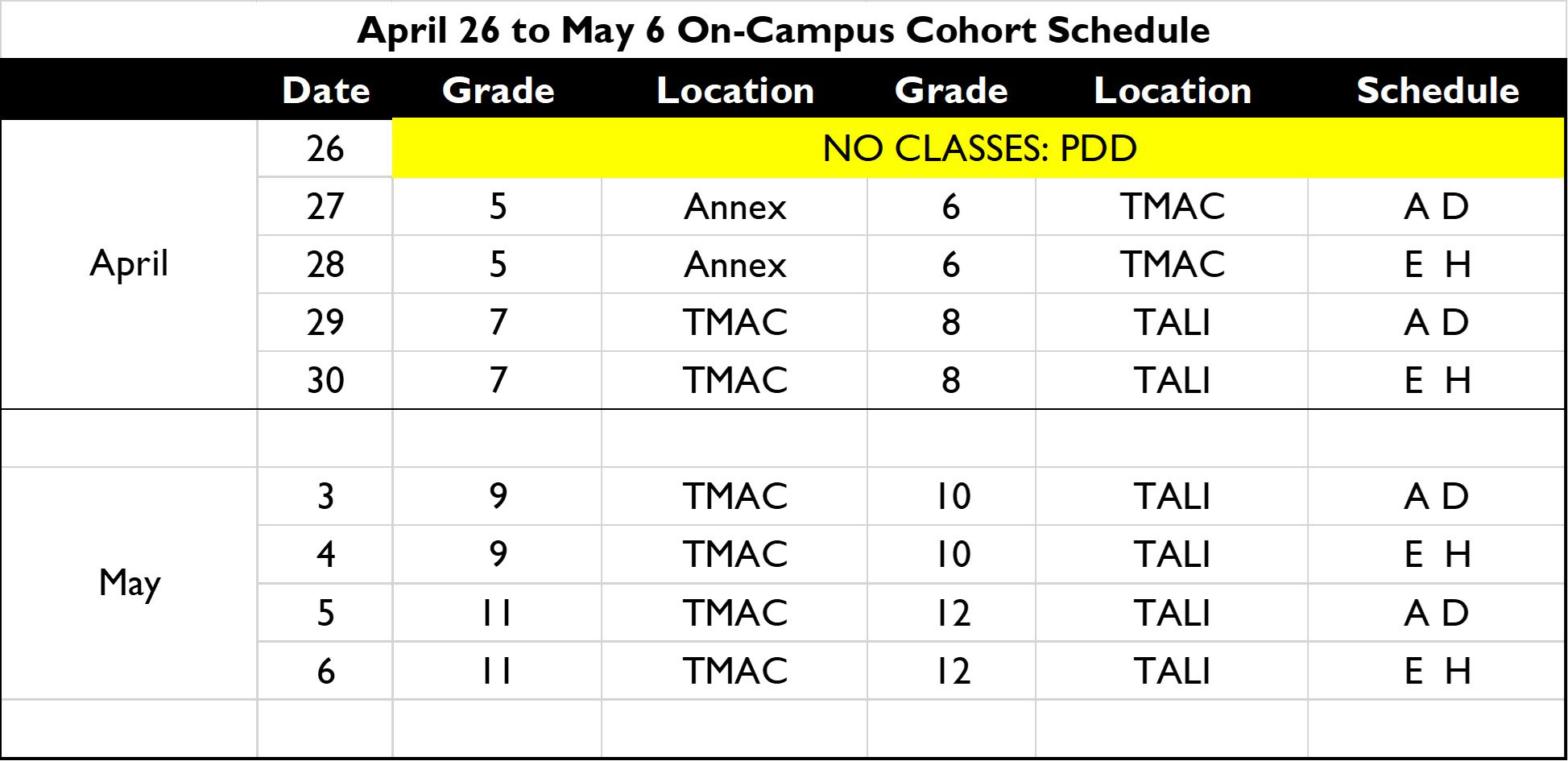
Task: Select date cell 30 in April
Action: pos(325,380)
